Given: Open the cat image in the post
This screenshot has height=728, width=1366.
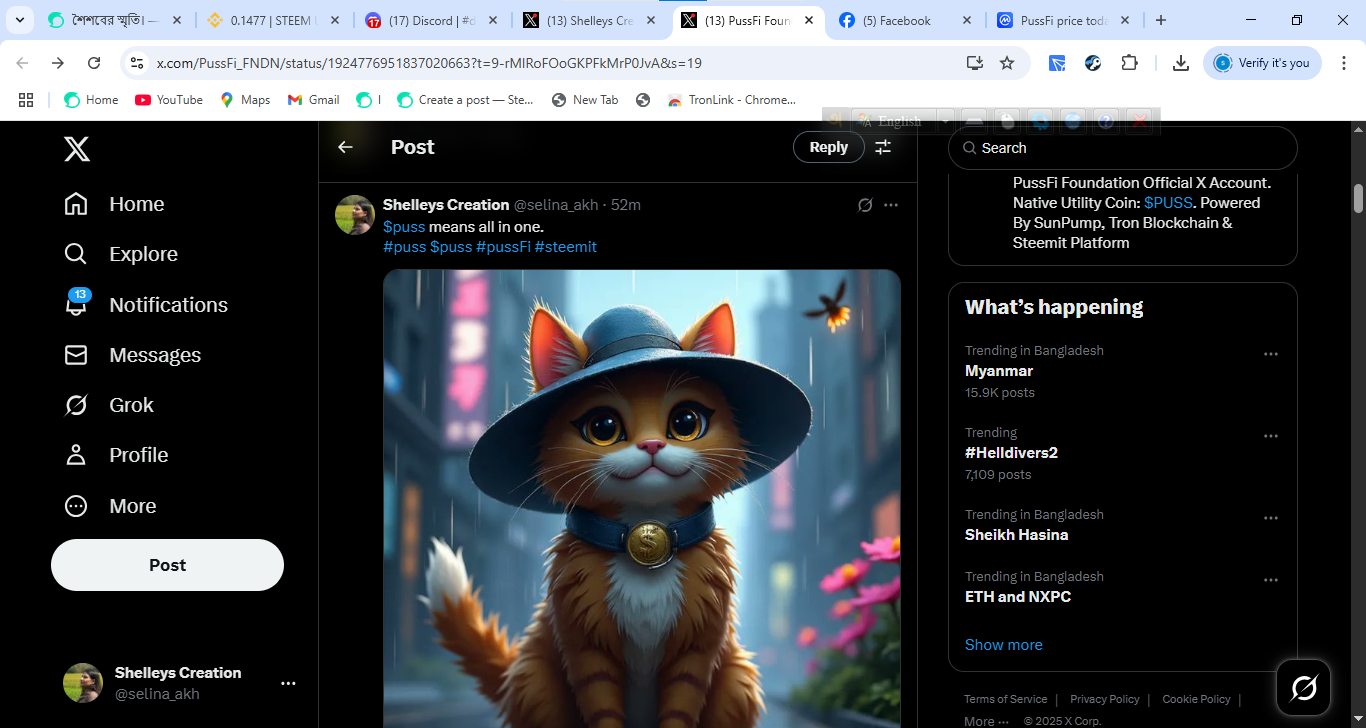Looking at the screenshot, I should (x=642, y=498).
